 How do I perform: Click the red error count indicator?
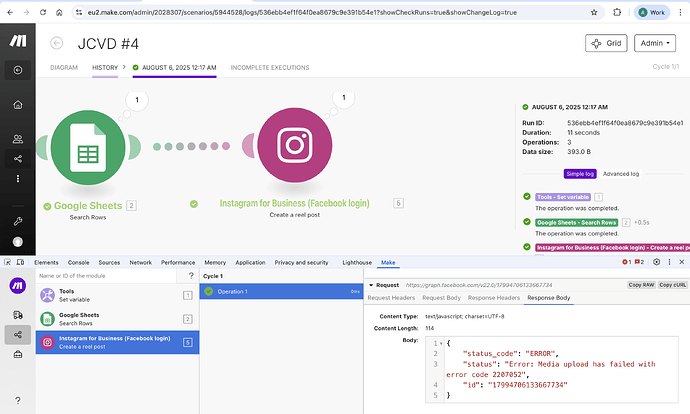627,262
